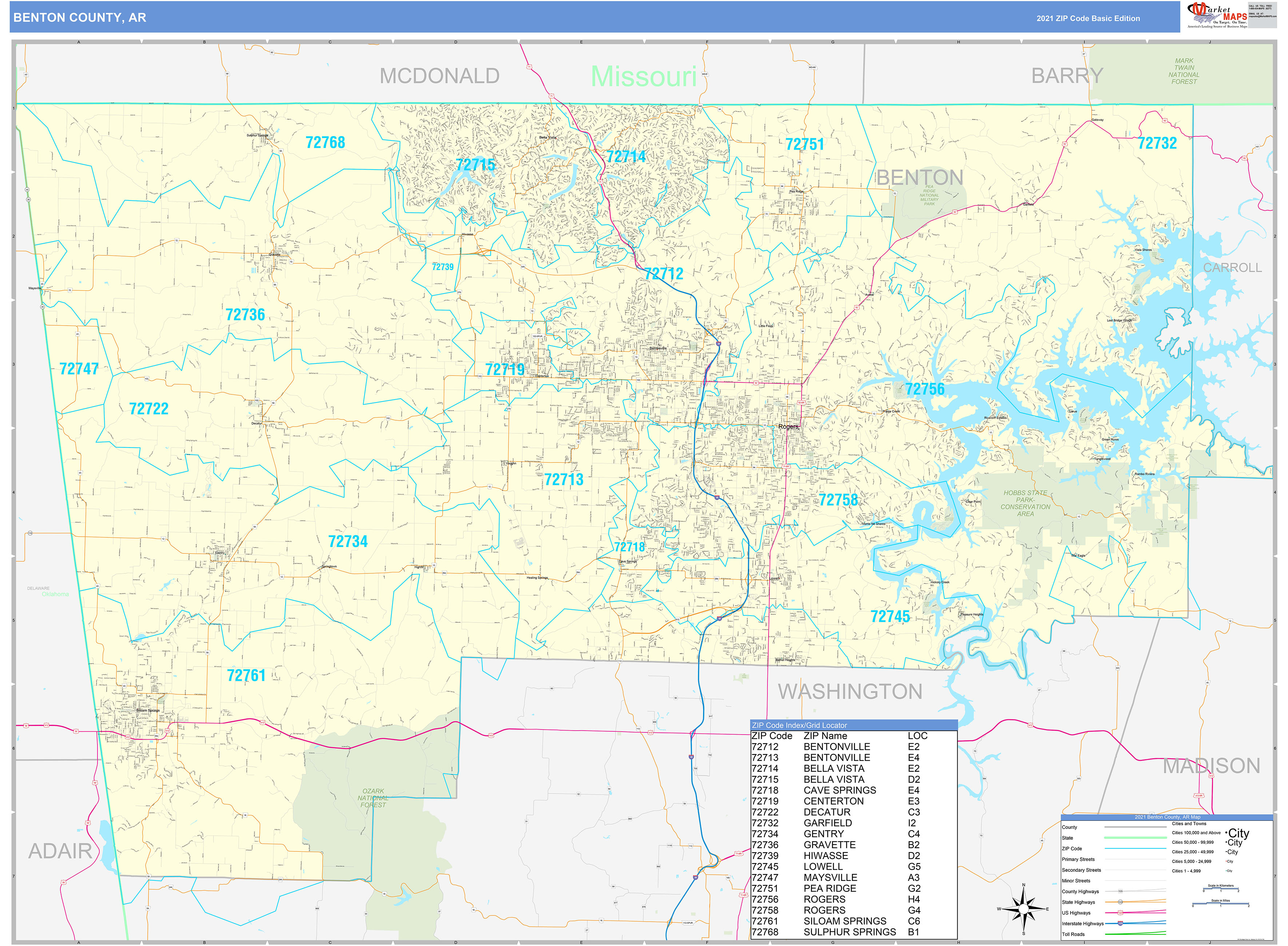Click the BENTON COUNTY, AR title
The image size is (1288, 946).
coord(80,18)
